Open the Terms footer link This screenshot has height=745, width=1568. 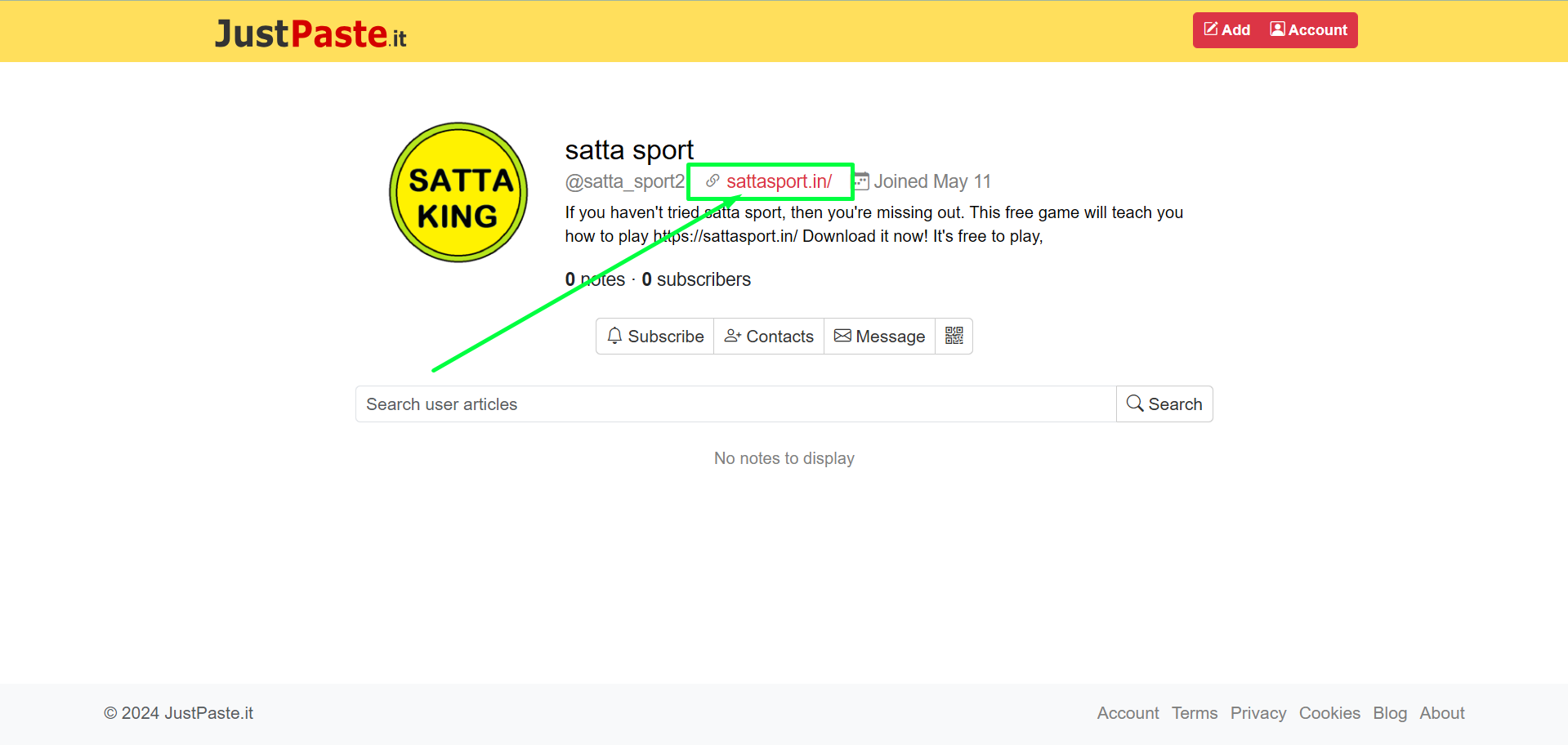coord(1194,713)
